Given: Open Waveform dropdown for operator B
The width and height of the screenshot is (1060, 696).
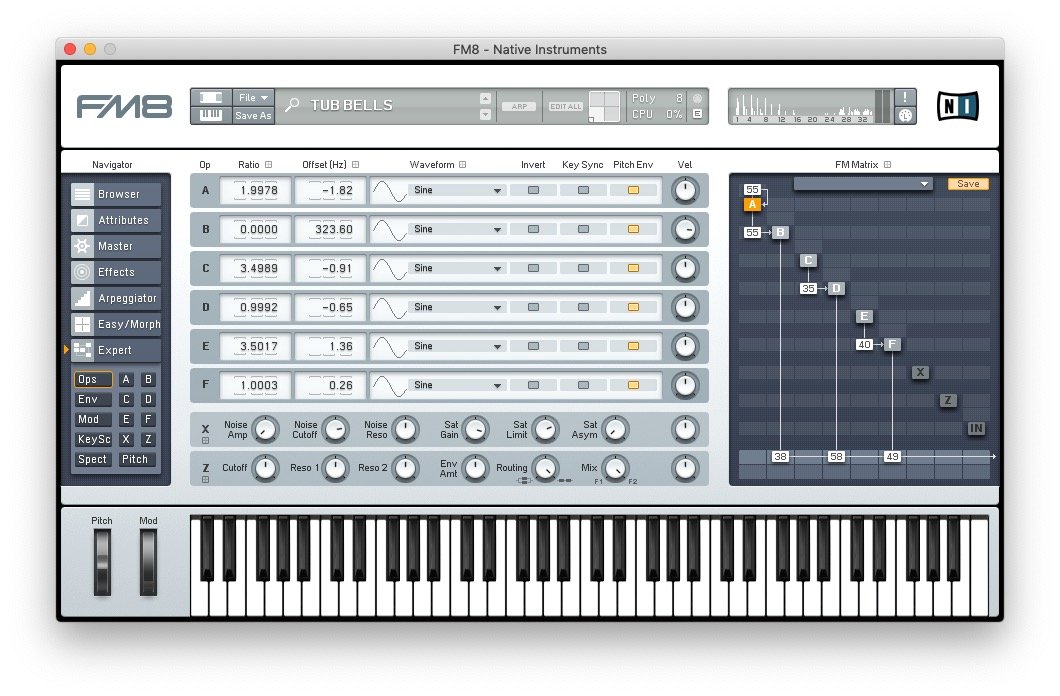Looking at the screenshot, I should [458, 230].
